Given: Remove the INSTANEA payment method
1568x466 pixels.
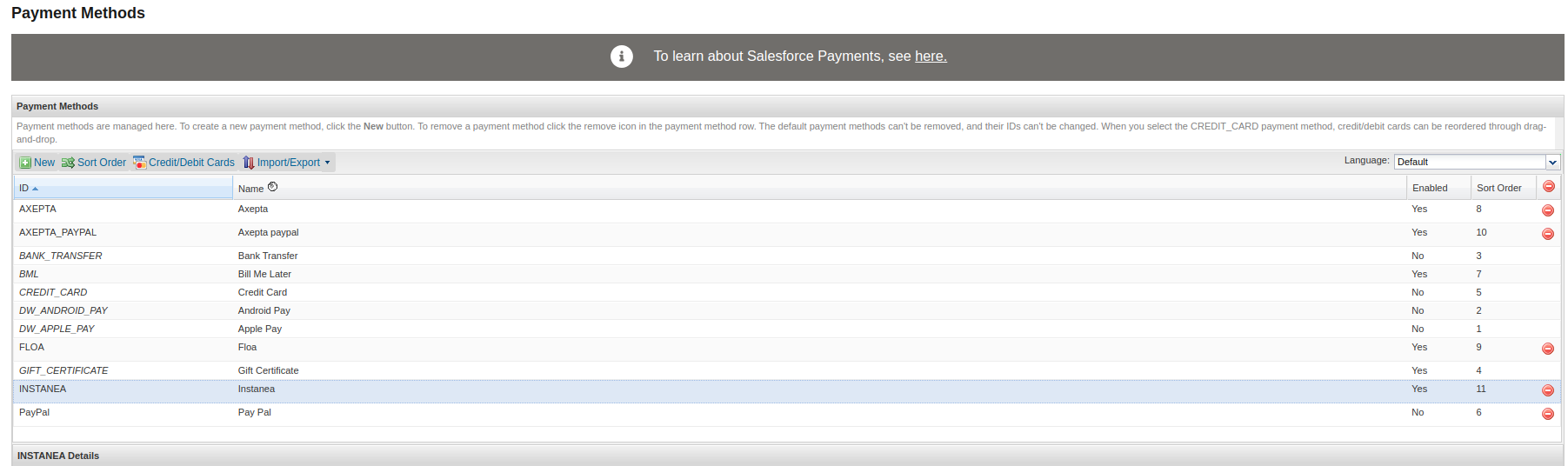Looking at the screenshot, I should (x=1547, y=390).
